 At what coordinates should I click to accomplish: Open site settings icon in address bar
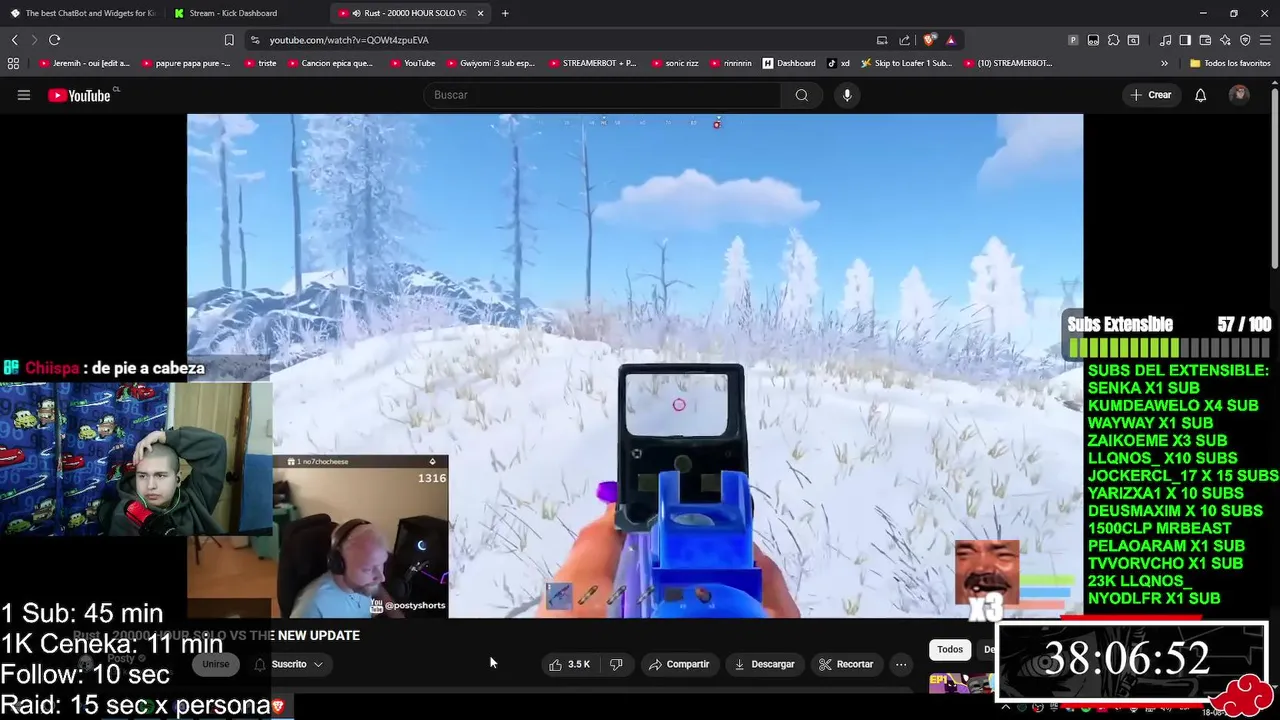tap(255, 40)
